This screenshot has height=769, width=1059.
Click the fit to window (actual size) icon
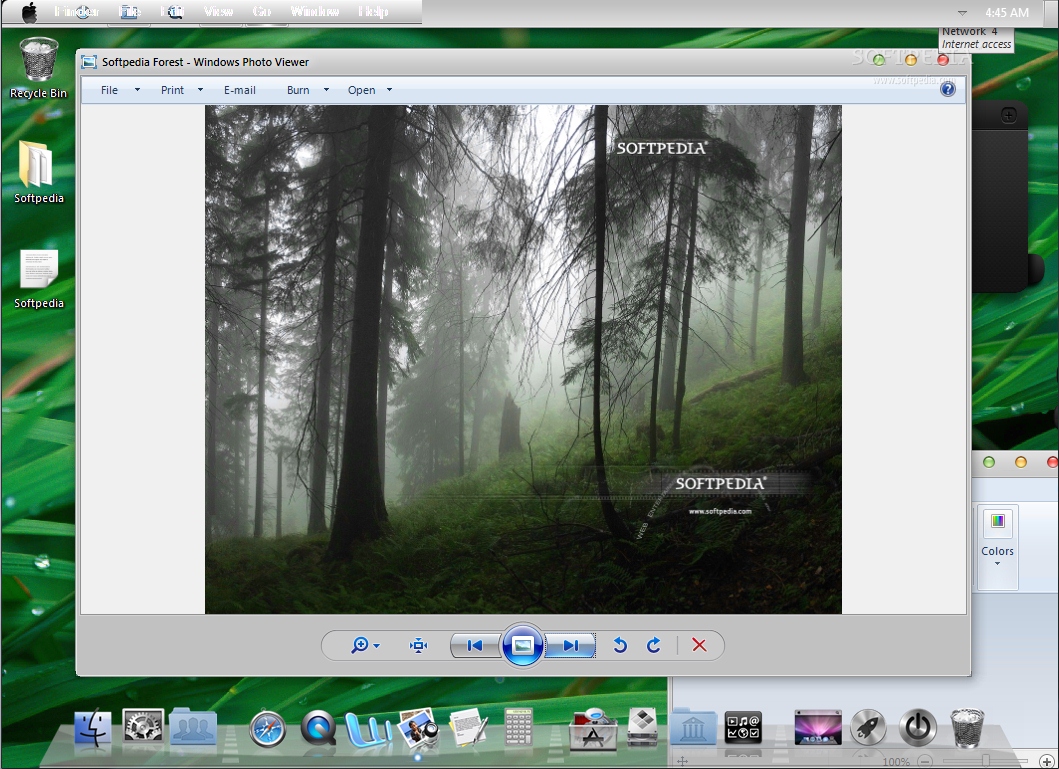coord(419,645)
